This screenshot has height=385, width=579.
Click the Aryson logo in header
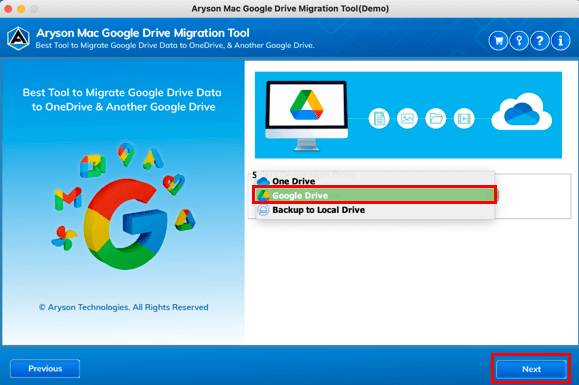pos(18,38)
